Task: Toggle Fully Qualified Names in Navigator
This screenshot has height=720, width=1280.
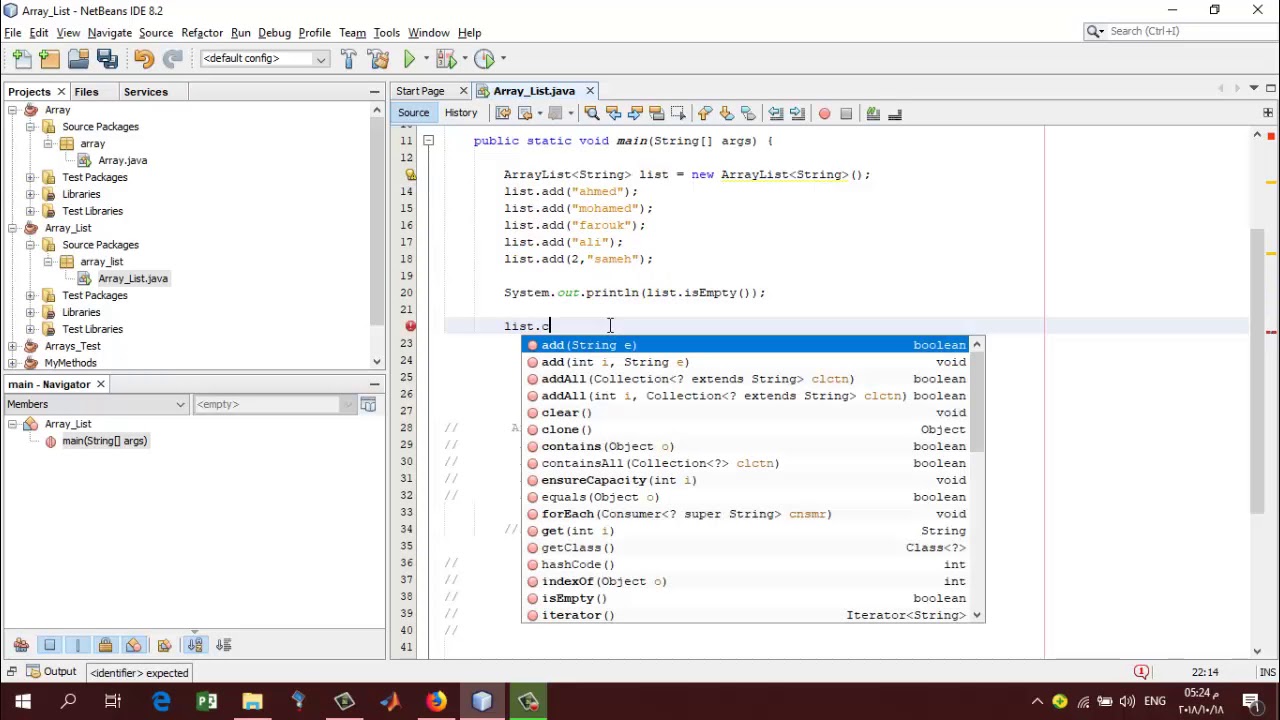Action: (164, 645)
